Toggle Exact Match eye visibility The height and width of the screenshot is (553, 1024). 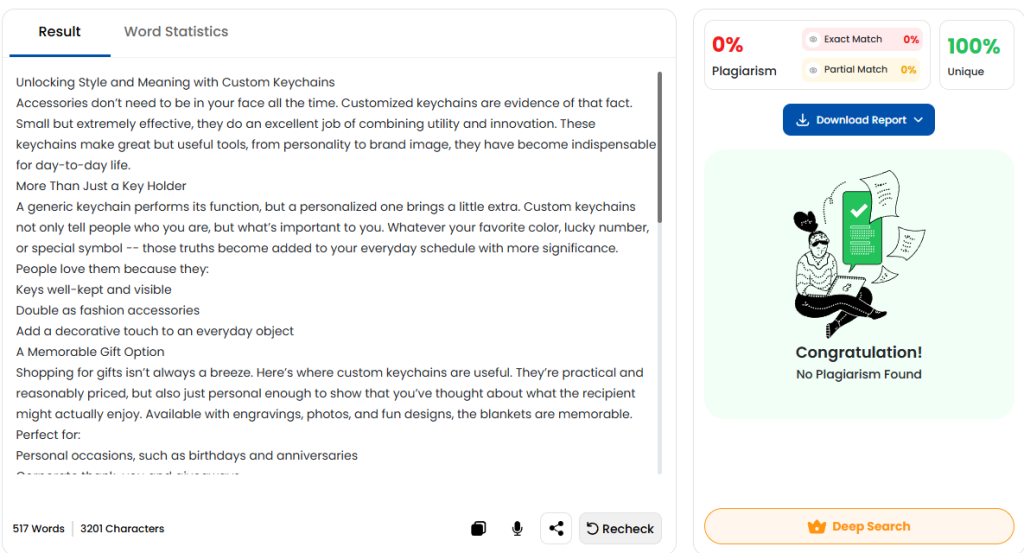pos(813,40)
